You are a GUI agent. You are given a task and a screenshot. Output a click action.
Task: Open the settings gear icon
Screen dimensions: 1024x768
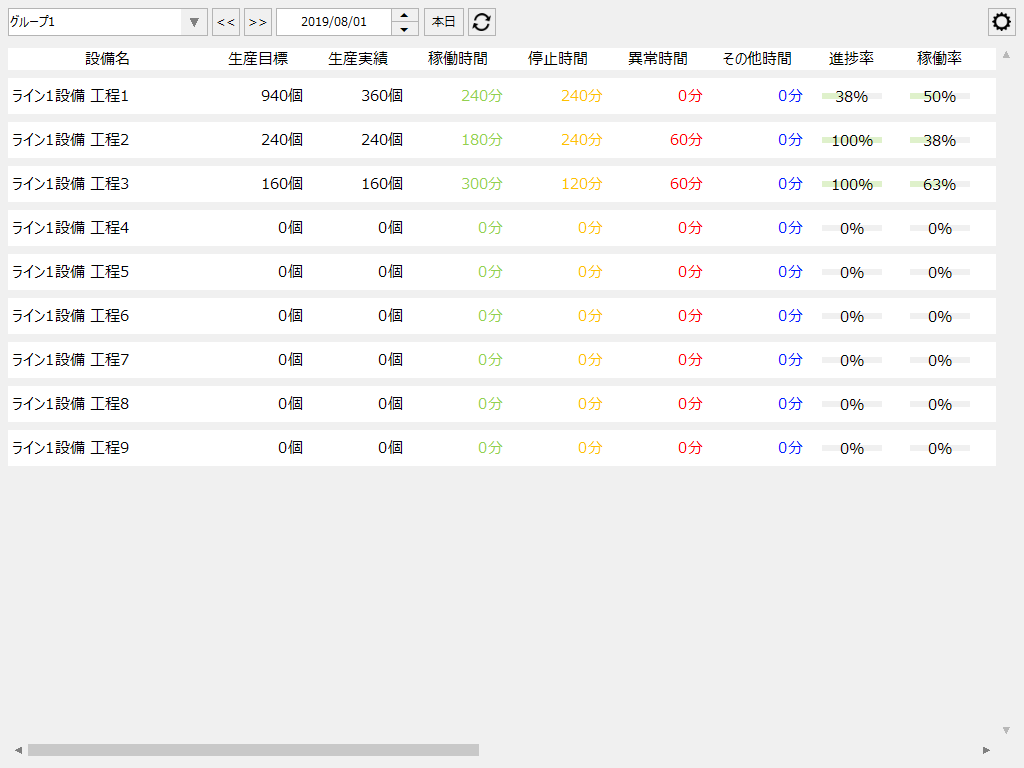tap(1001, 21)
